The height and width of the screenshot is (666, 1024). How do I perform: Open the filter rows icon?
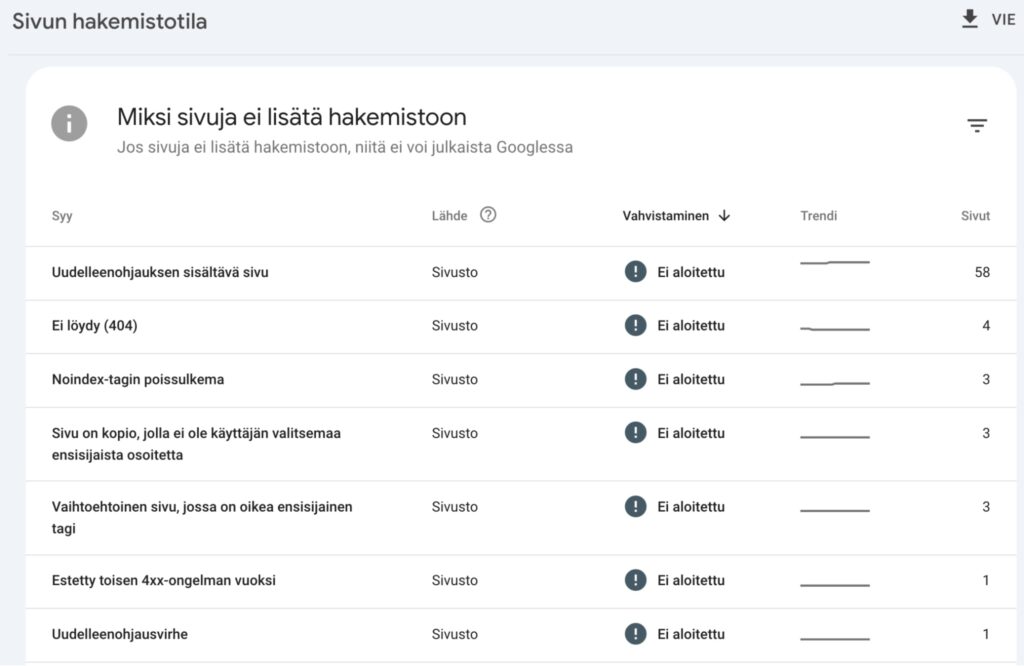tap(977, 125)
